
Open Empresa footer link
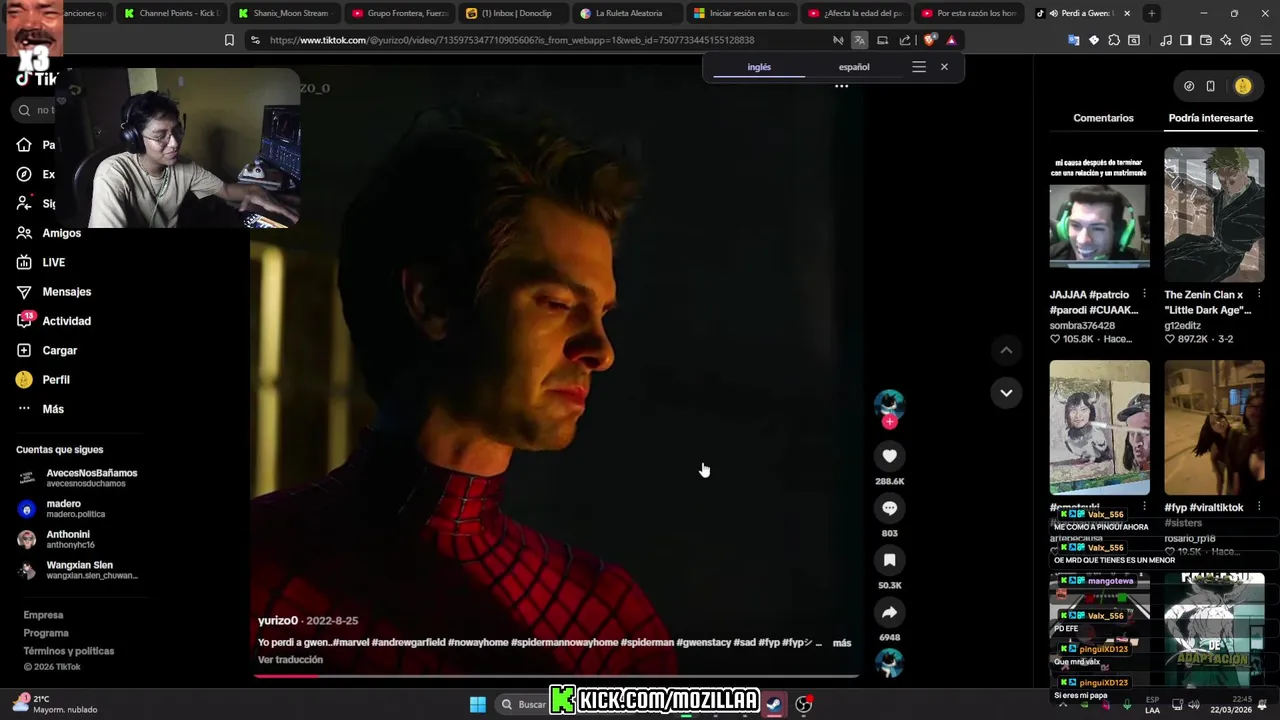point(43,615)
